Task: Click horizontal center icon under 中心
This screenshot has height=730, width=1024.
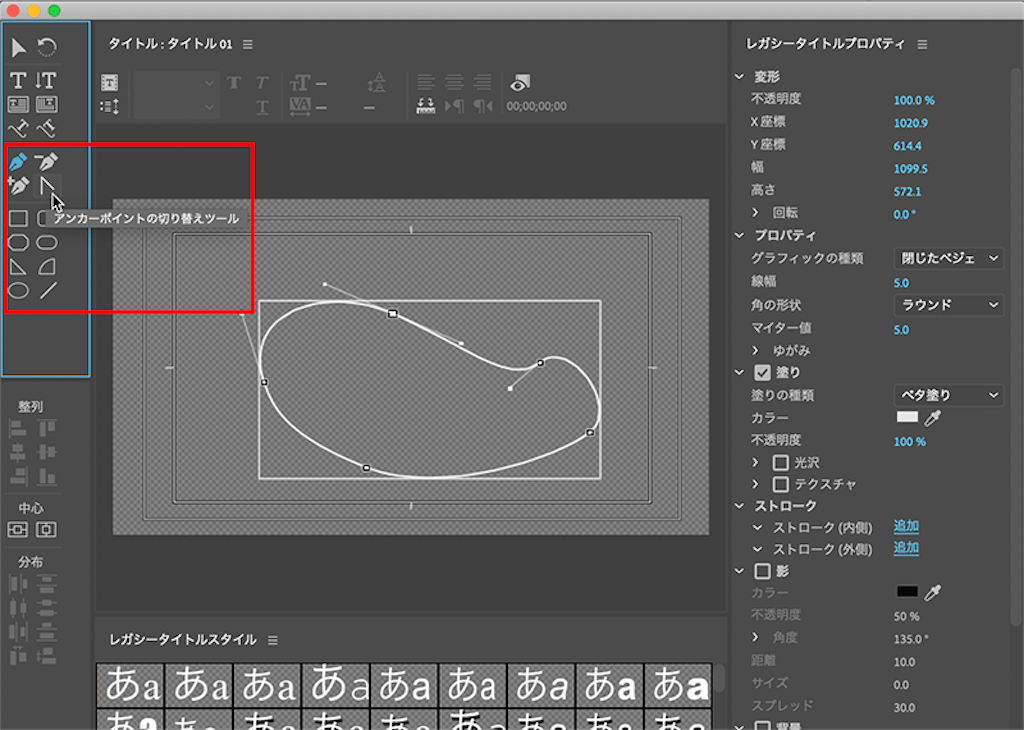Action: (18, 530)
